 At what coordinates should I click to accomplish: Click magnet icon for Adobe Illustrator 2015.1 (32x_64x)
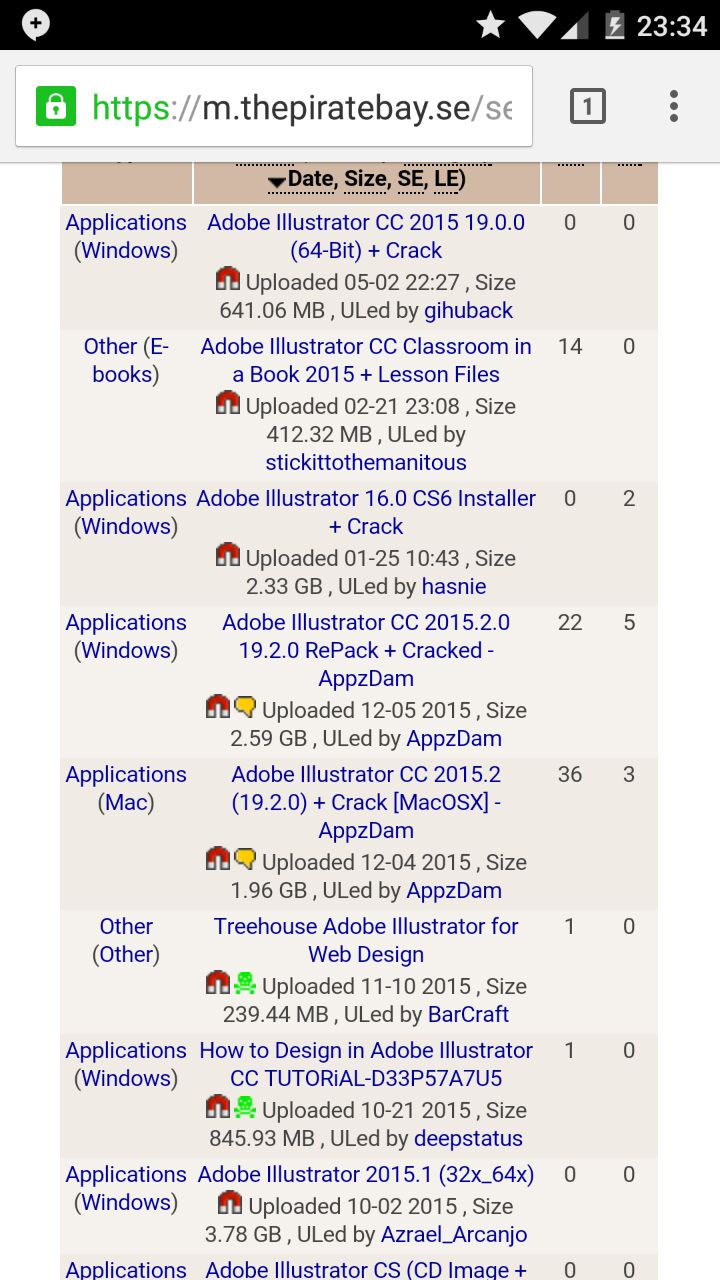[230, 1203]
